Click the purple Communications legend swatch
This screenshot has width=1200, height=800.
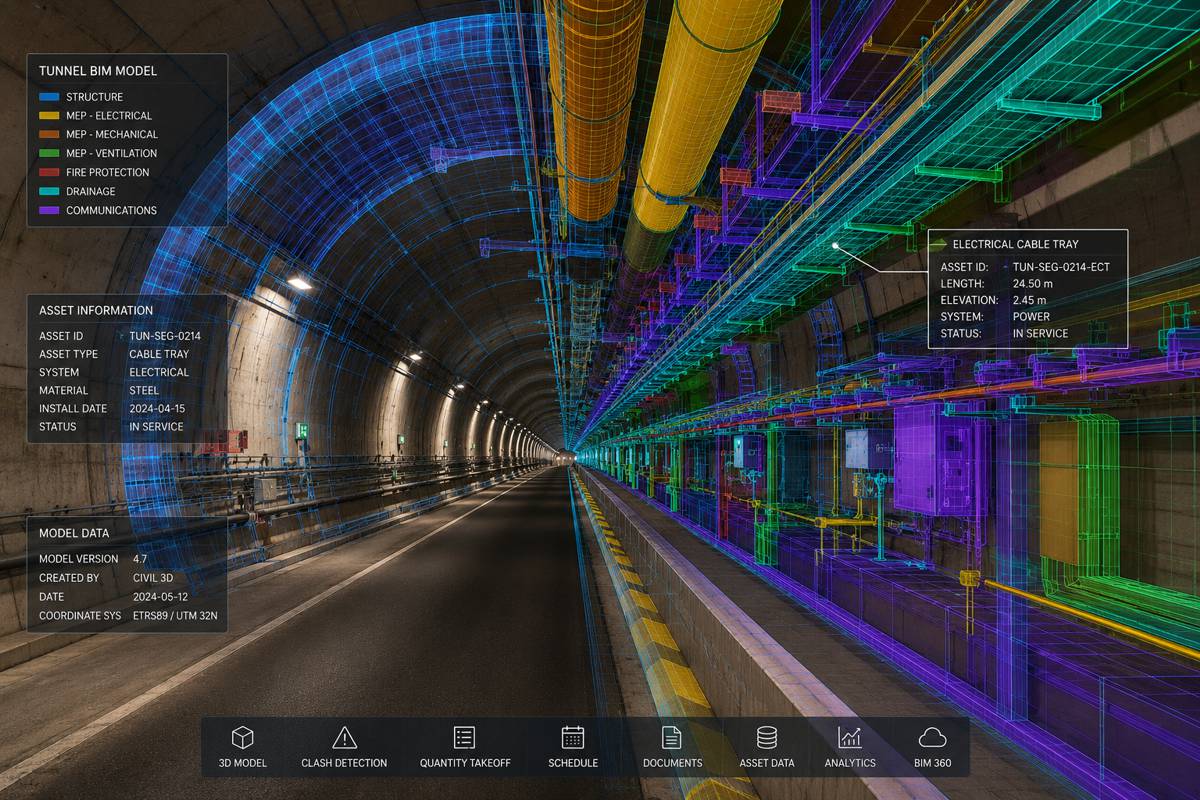tap(49, 211)
